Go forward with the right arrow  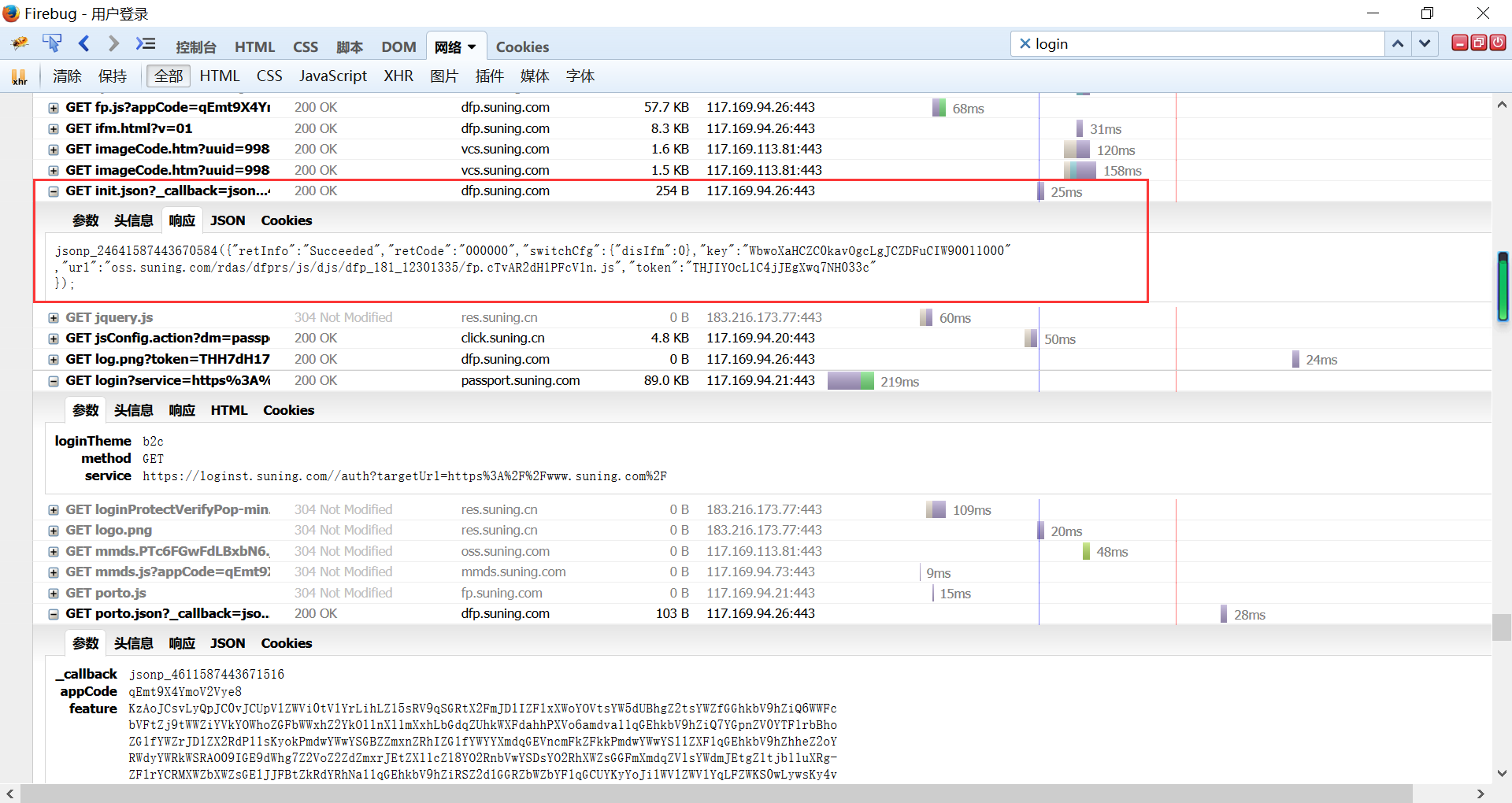click(113, 43)
